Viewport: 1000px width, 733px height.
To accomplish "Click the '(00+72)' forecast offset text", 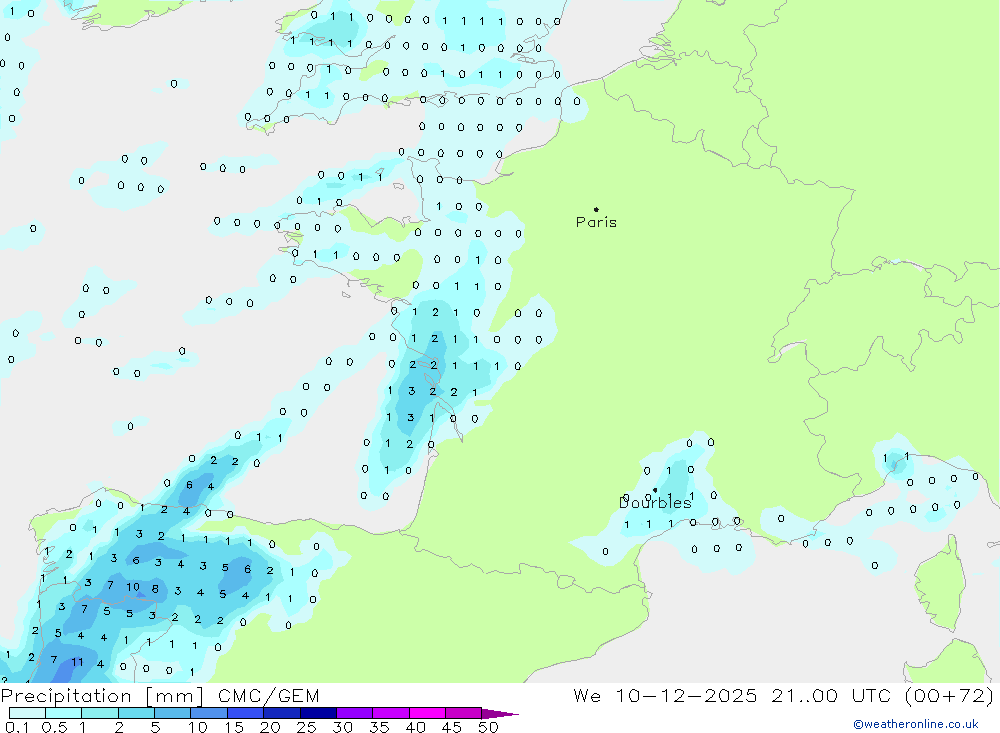I will pos(949,695).
